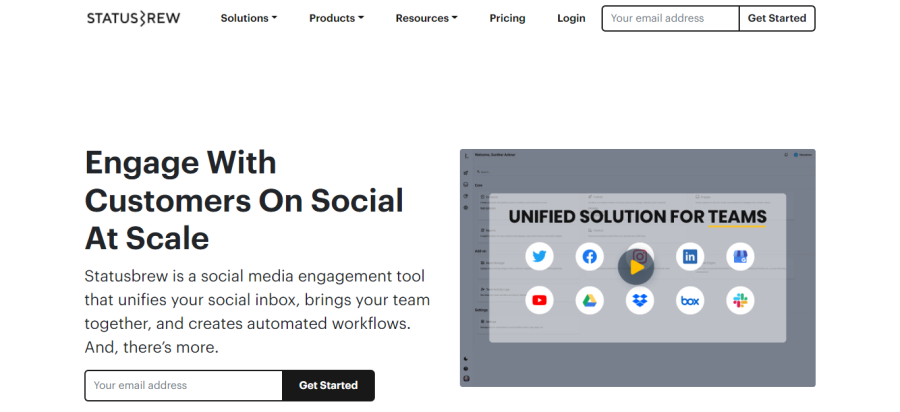The width and height of the screenshot is (900, 412).
Task: Open the Pricing page
Action: tap(507, 18)
